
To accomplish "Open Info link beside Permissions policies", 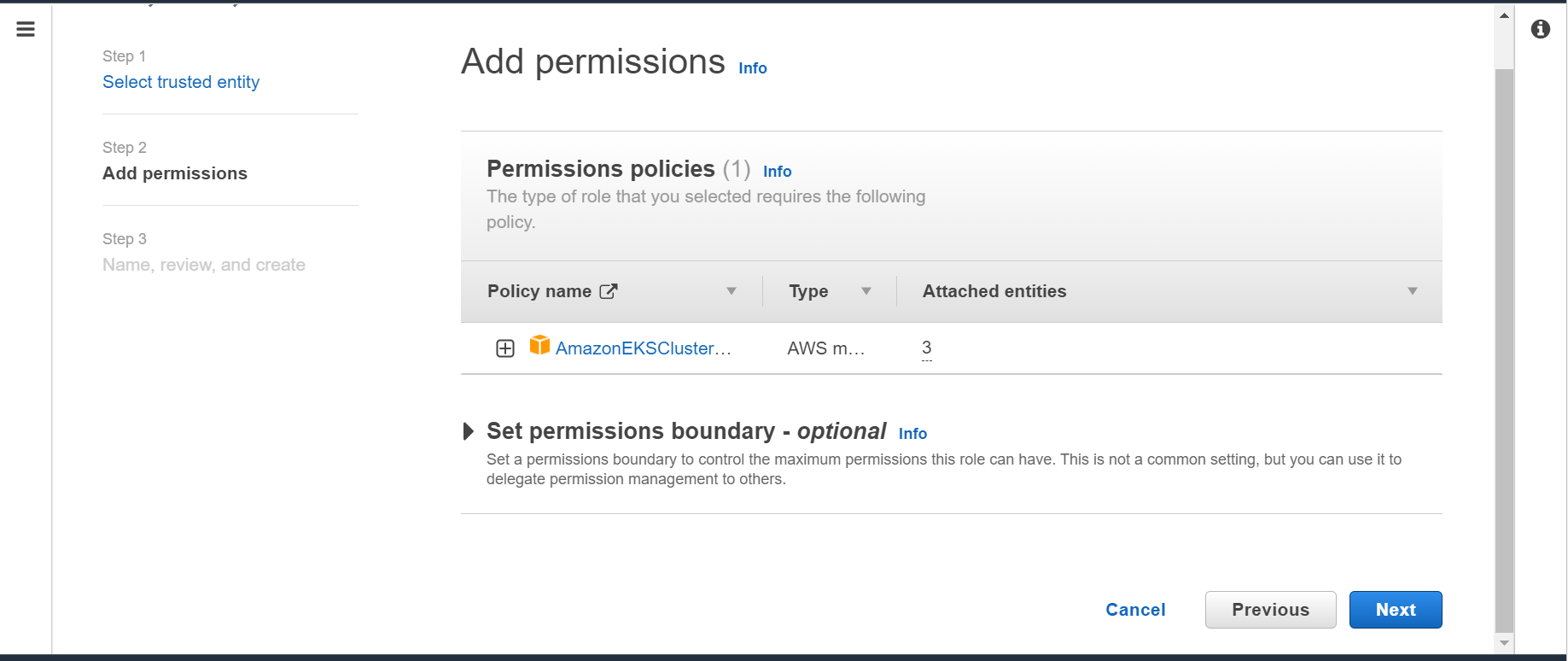I will coord(778,172).
